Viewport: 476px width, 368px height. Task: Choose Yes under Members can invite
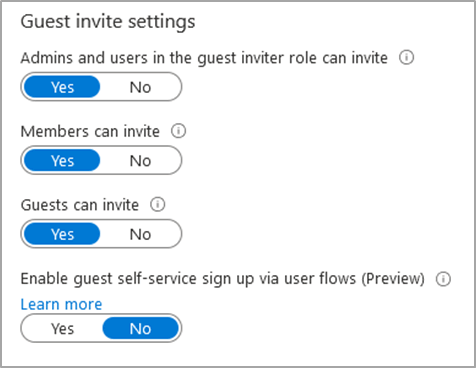(x=62, y=161)
